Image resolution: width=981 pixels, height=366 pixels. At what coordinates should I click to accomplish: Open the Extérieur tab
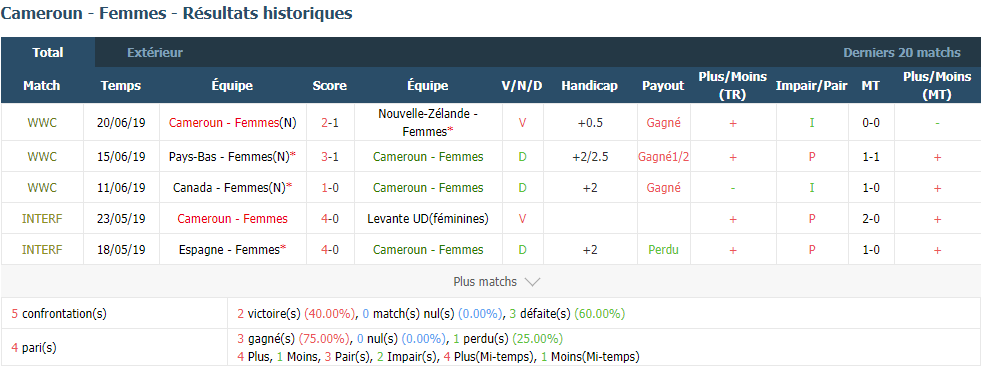pos(155,53)
